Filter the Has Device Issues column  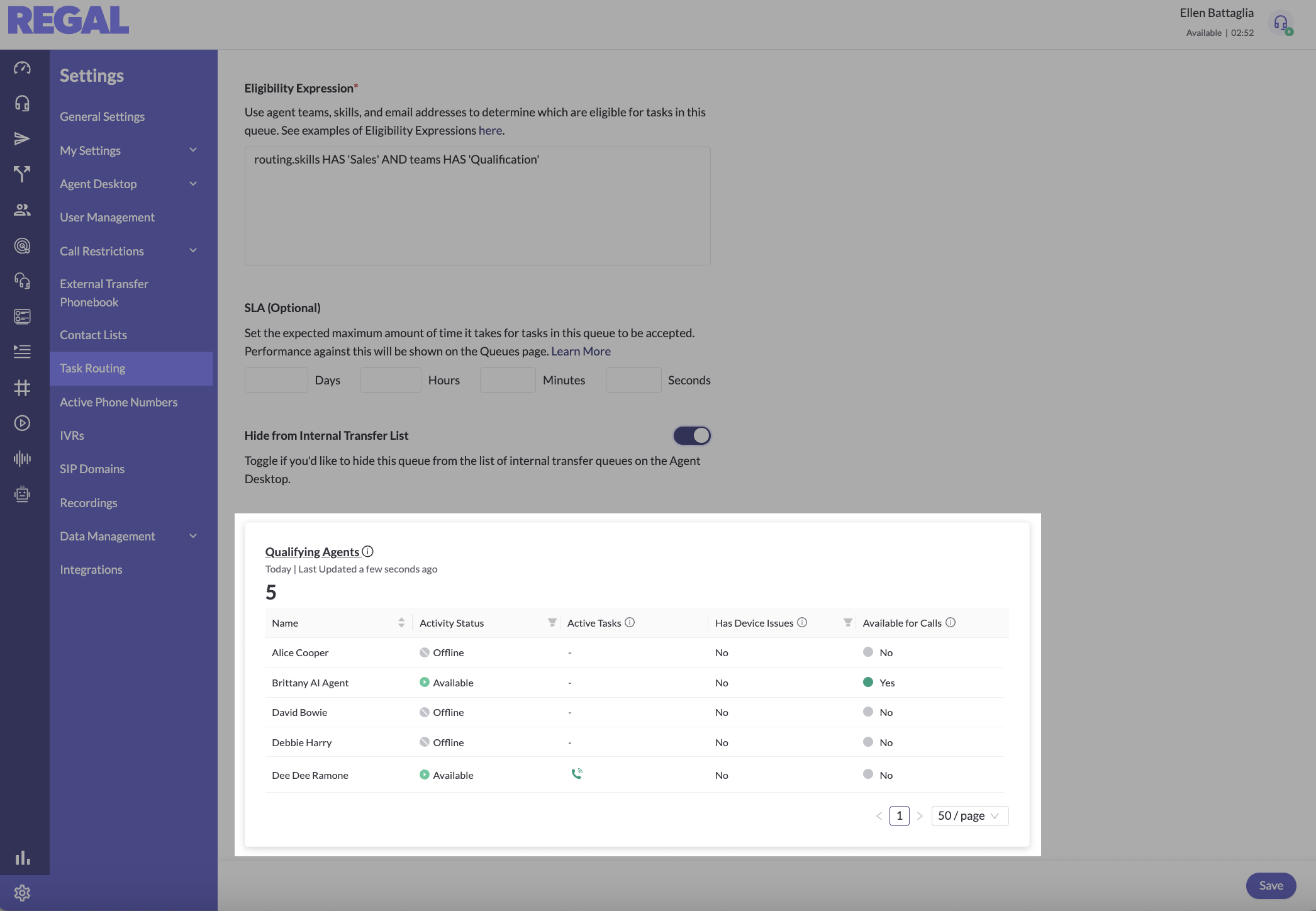[847, 623]
